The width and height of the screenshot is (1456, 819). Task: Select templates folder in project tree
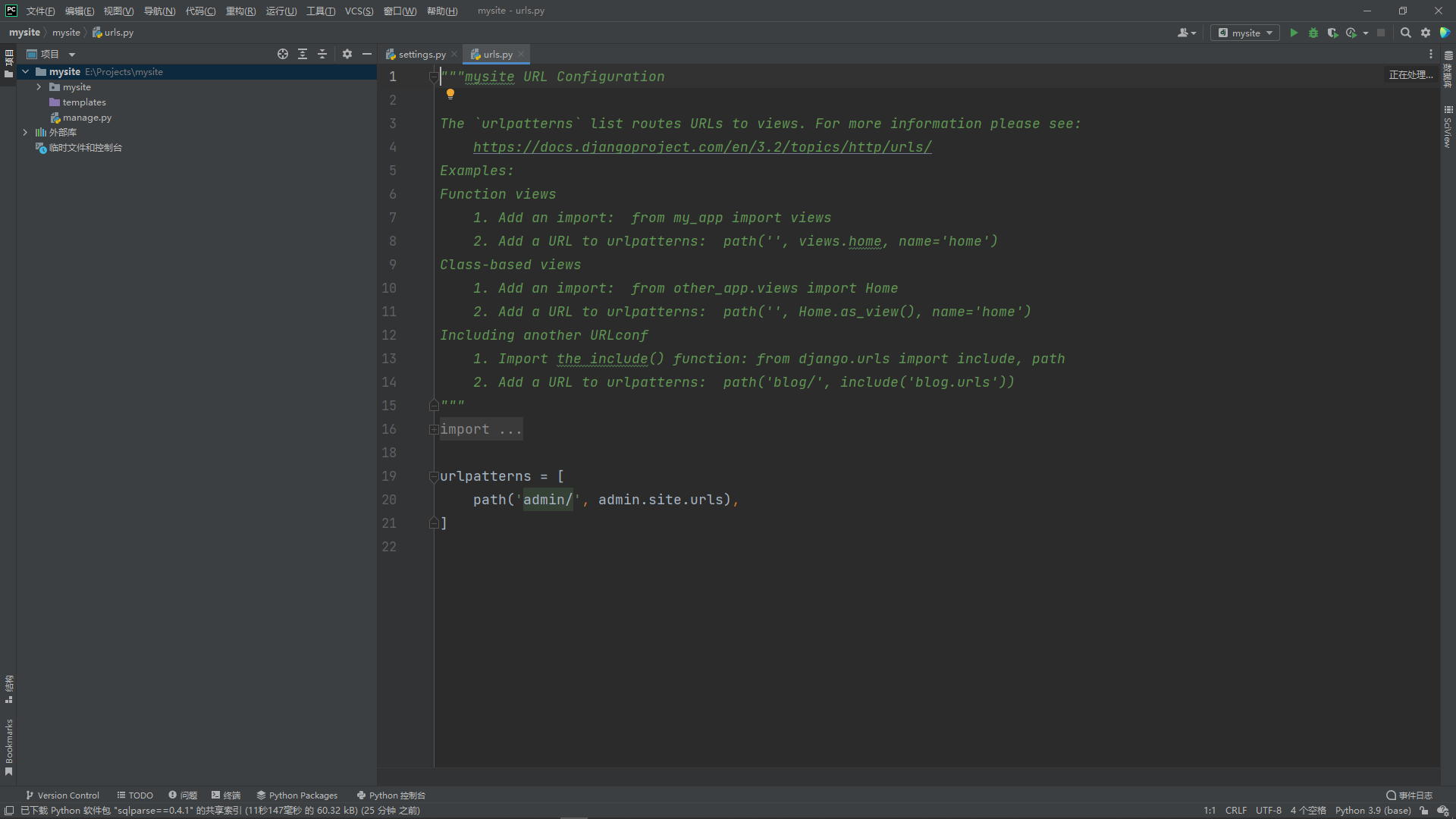coord(83,102)
